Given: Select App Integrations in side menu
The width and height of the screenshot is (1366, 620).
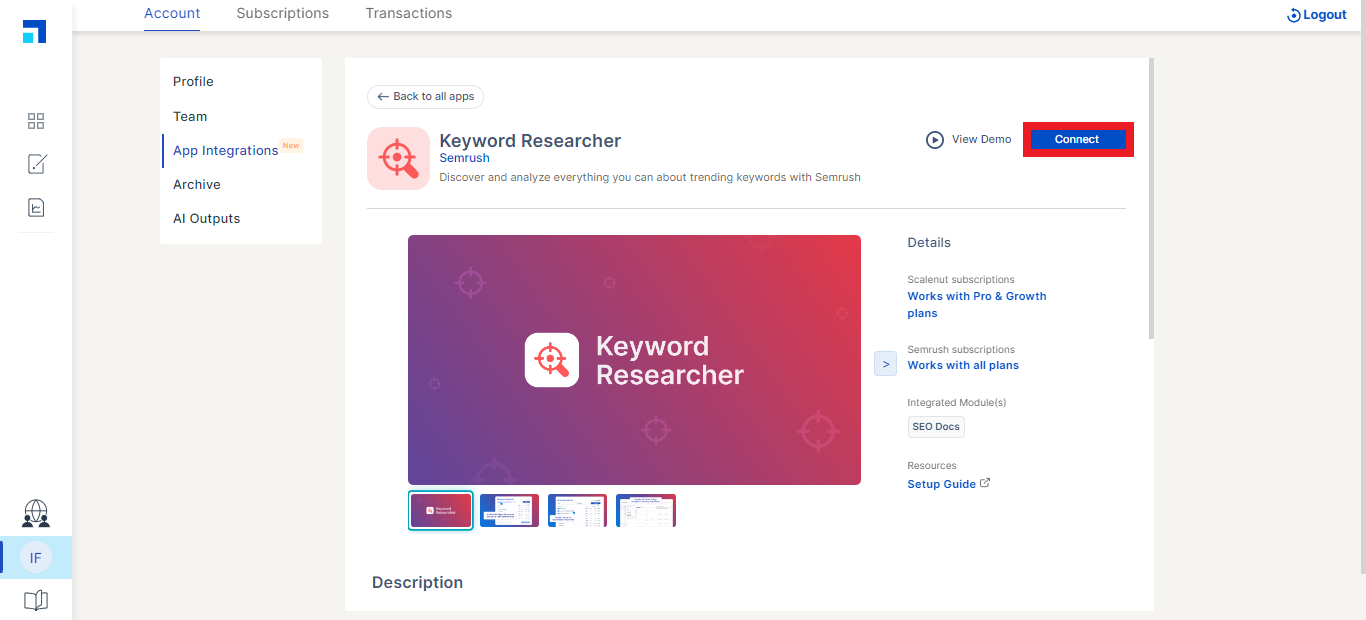Looking at the screenshot, I should click(x=225, y=151).
